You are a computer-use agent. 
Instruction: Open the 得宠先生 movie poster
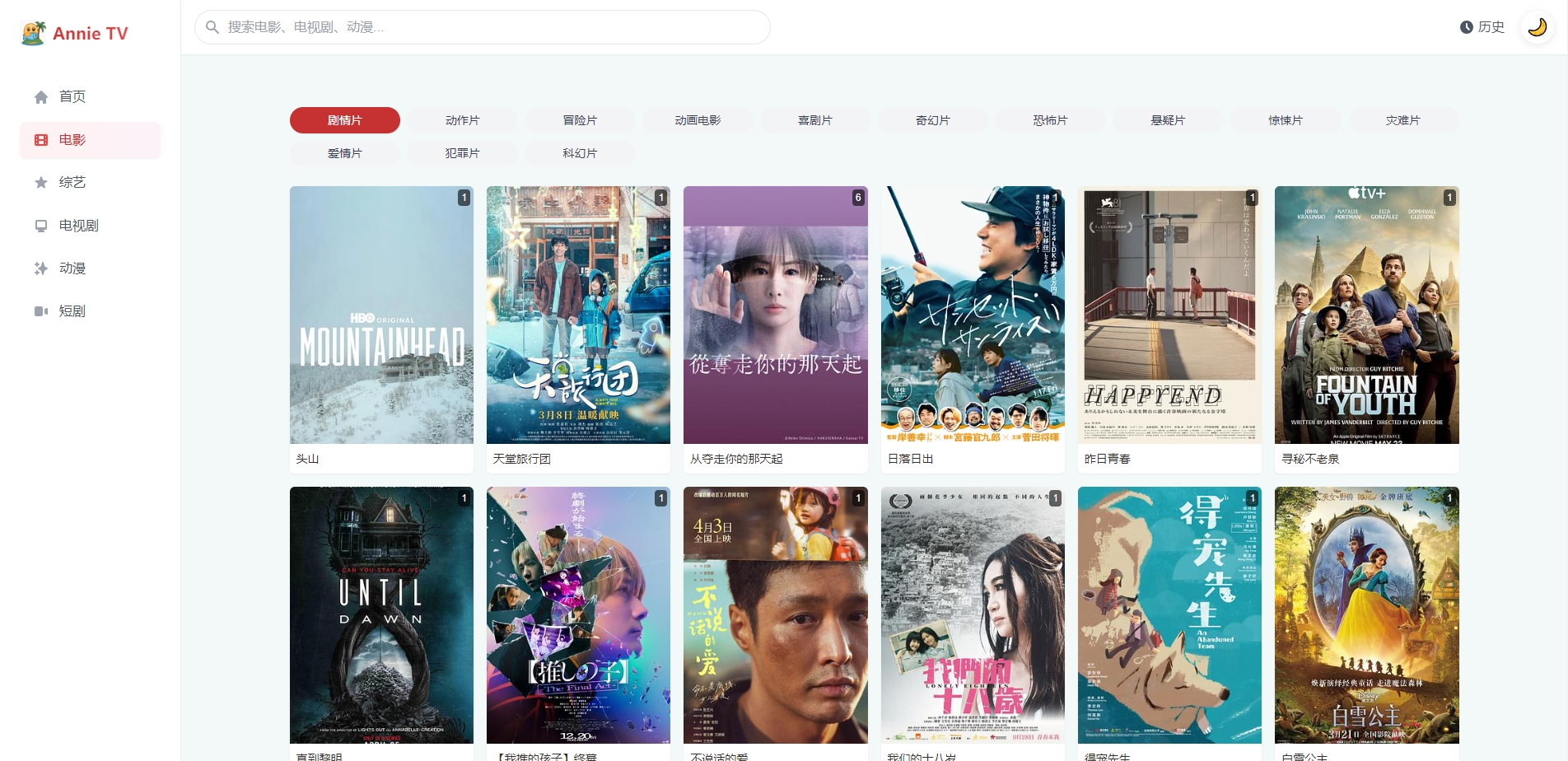(x=1169, y=615)
